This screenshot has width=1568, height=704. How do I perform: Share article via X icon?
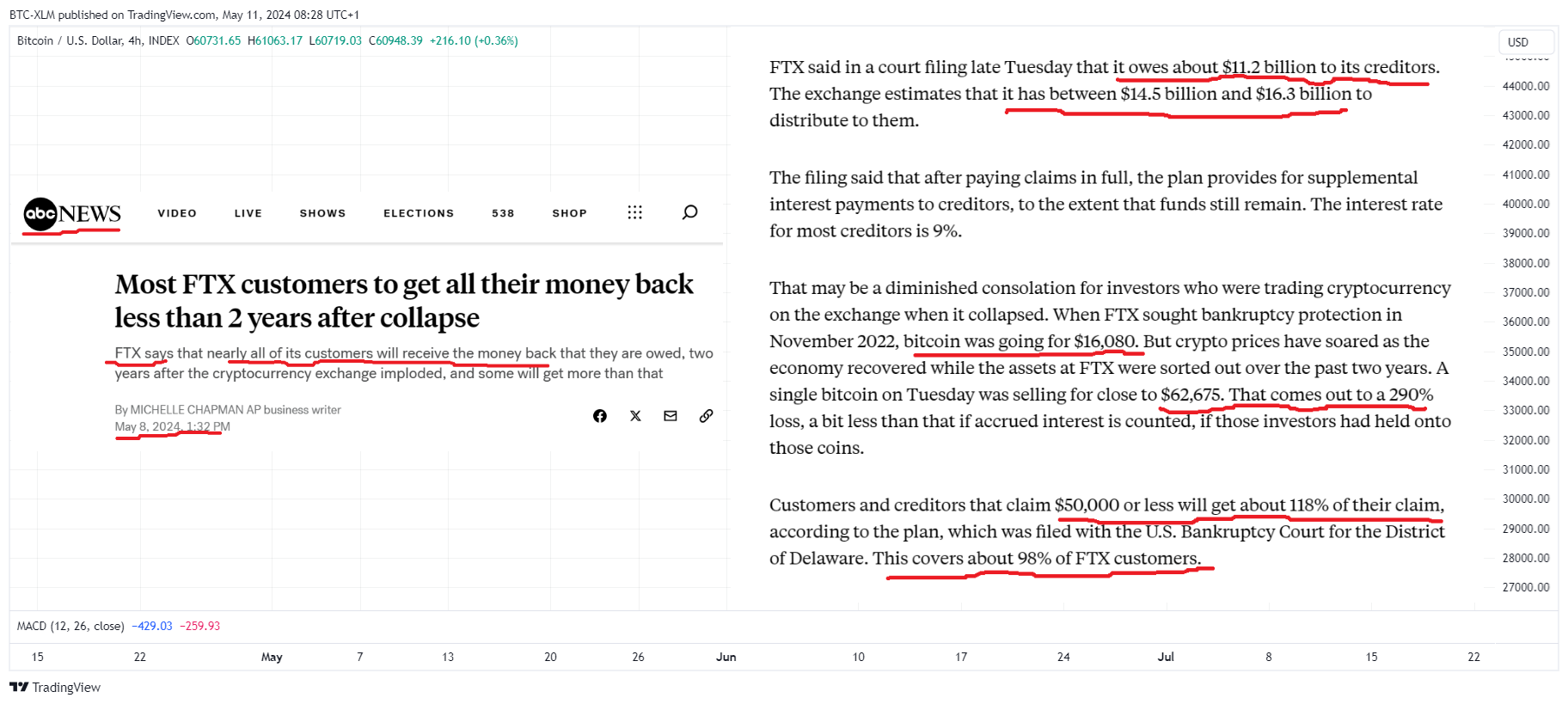(x=635, y=416)
